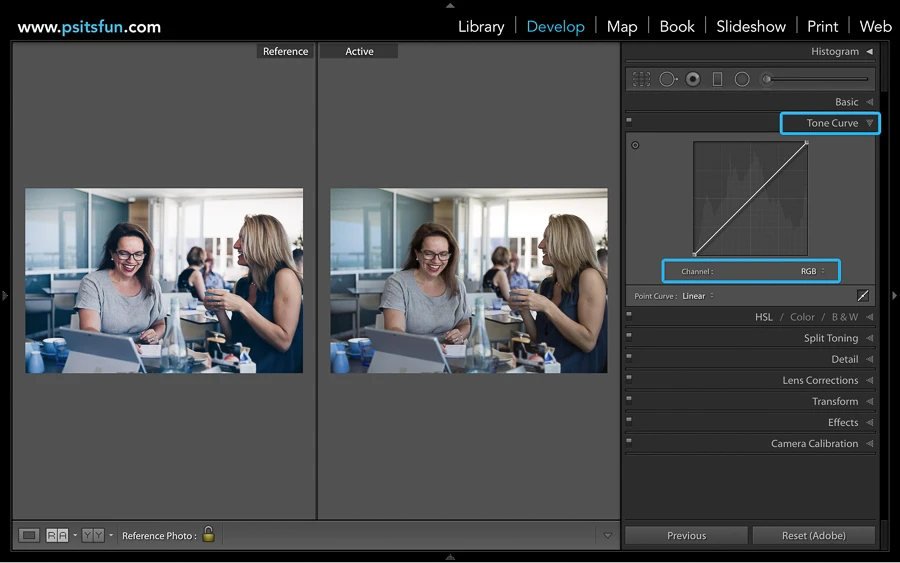Image resolution: width=900 pixels, height=563 pixels.
Task: Toggle the Split Toning panel switch
Action: [629, 336]
